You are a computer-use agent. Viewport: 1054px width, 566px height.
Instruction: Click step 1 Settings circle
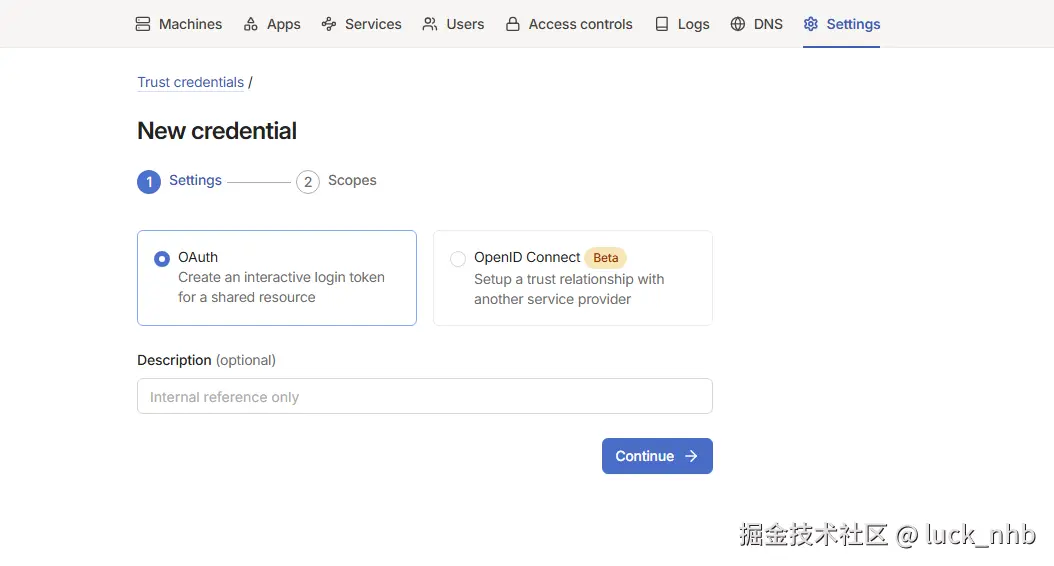pos(149,182)
